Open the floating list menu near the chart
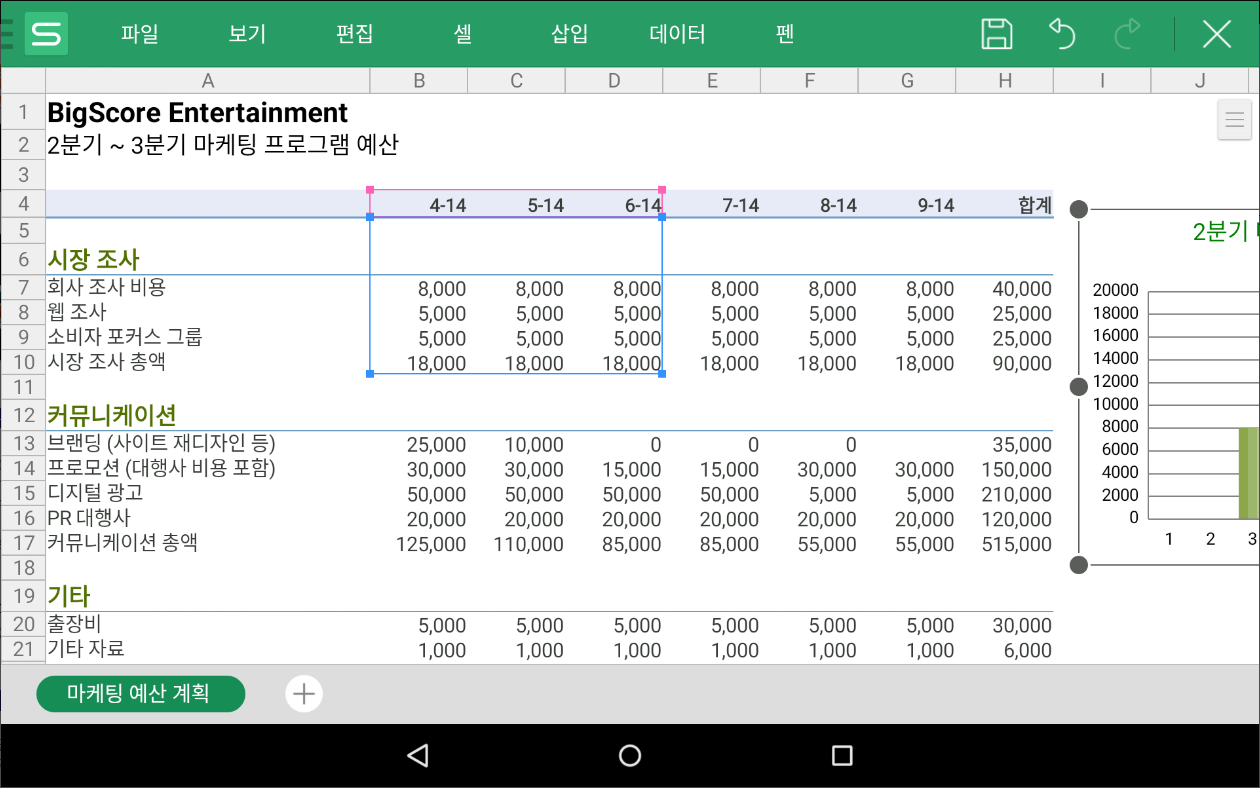This screenshot has width=1260, height=788. pyautogui.click(x=1234, y=119)
